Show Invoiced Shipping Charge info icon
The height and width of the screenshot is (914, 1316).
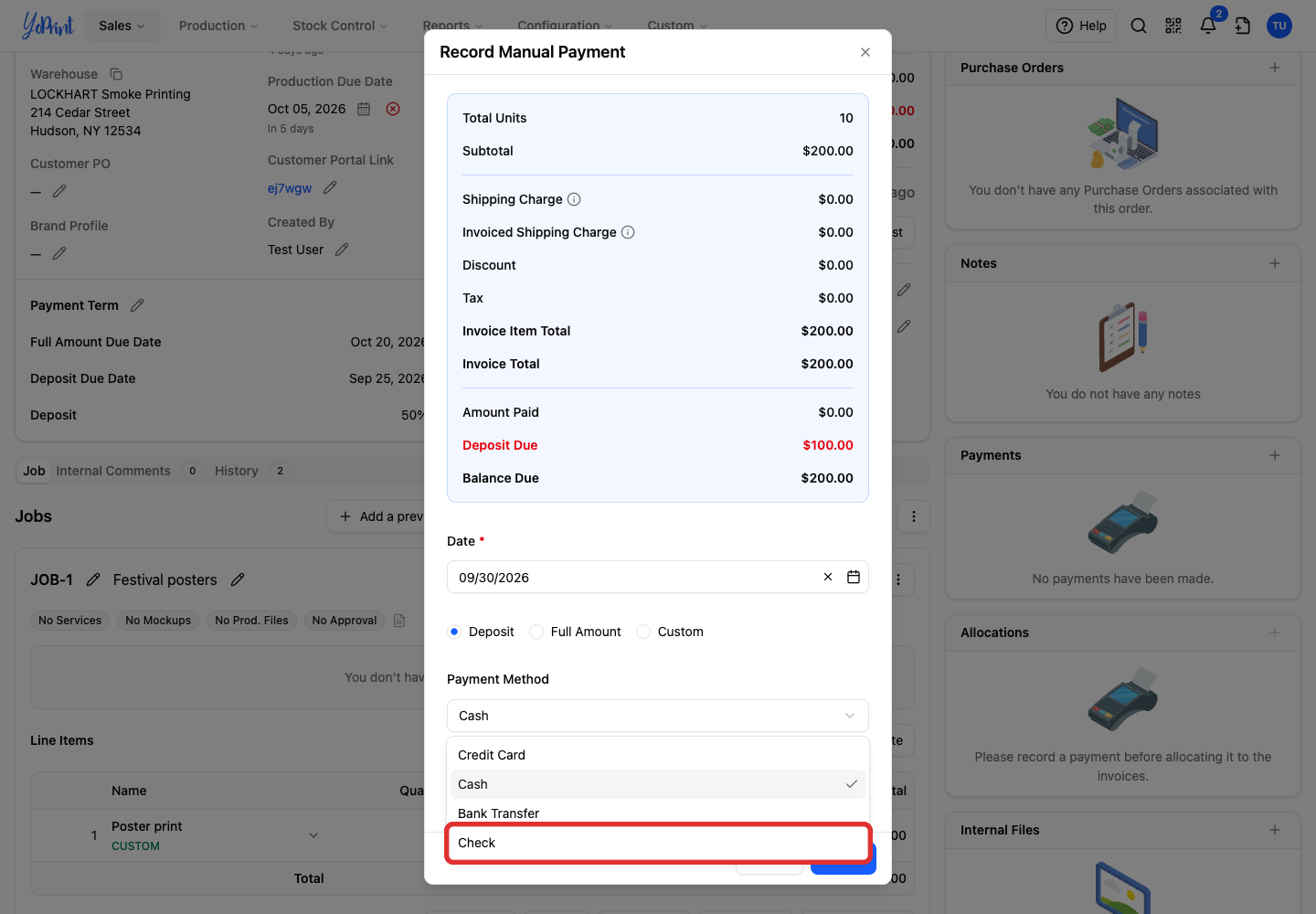tap(628, 232)
